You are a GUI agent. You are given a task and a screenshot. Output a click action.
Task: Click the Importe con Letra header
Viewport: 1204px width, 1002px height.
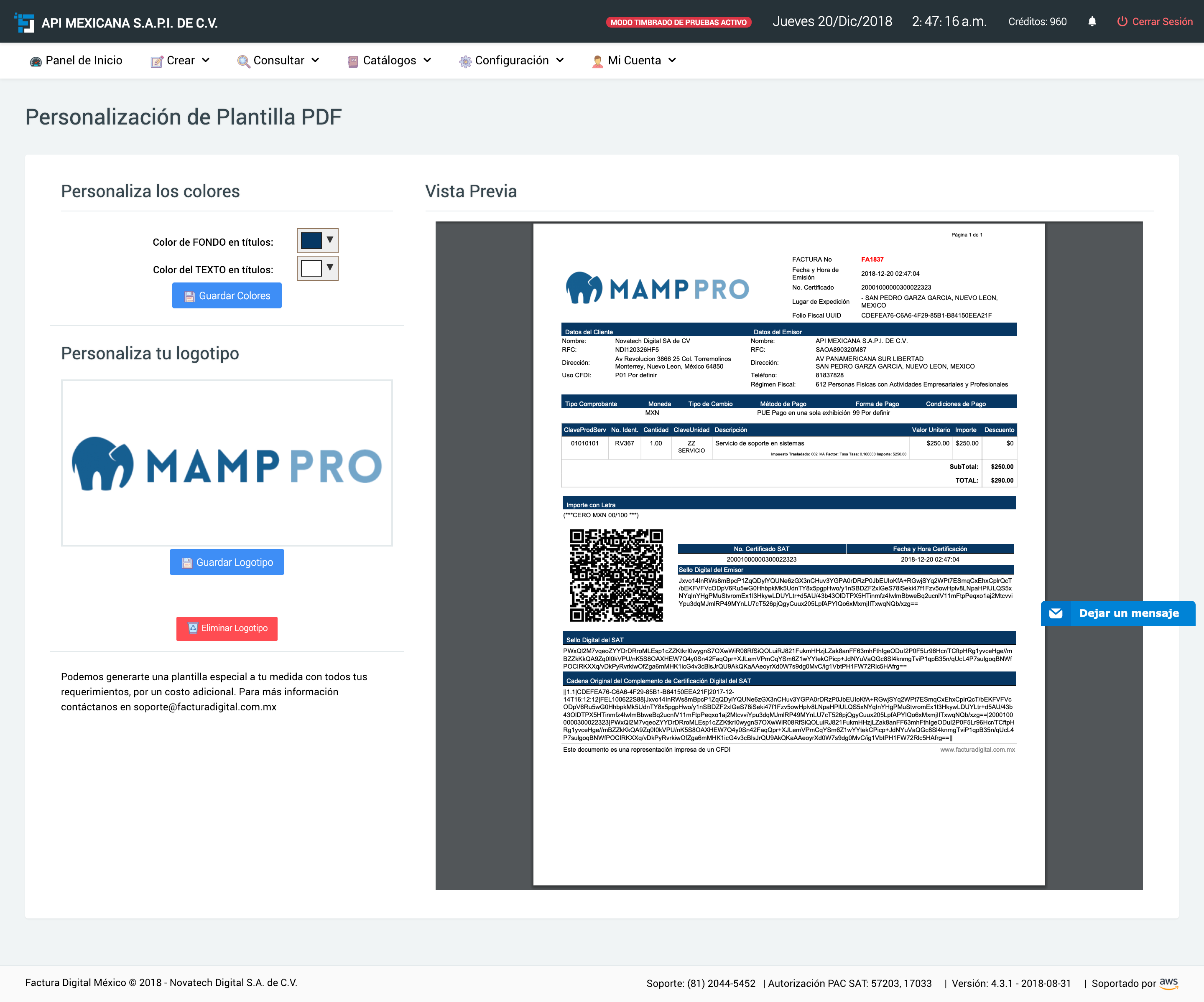(x=788, y=503)
